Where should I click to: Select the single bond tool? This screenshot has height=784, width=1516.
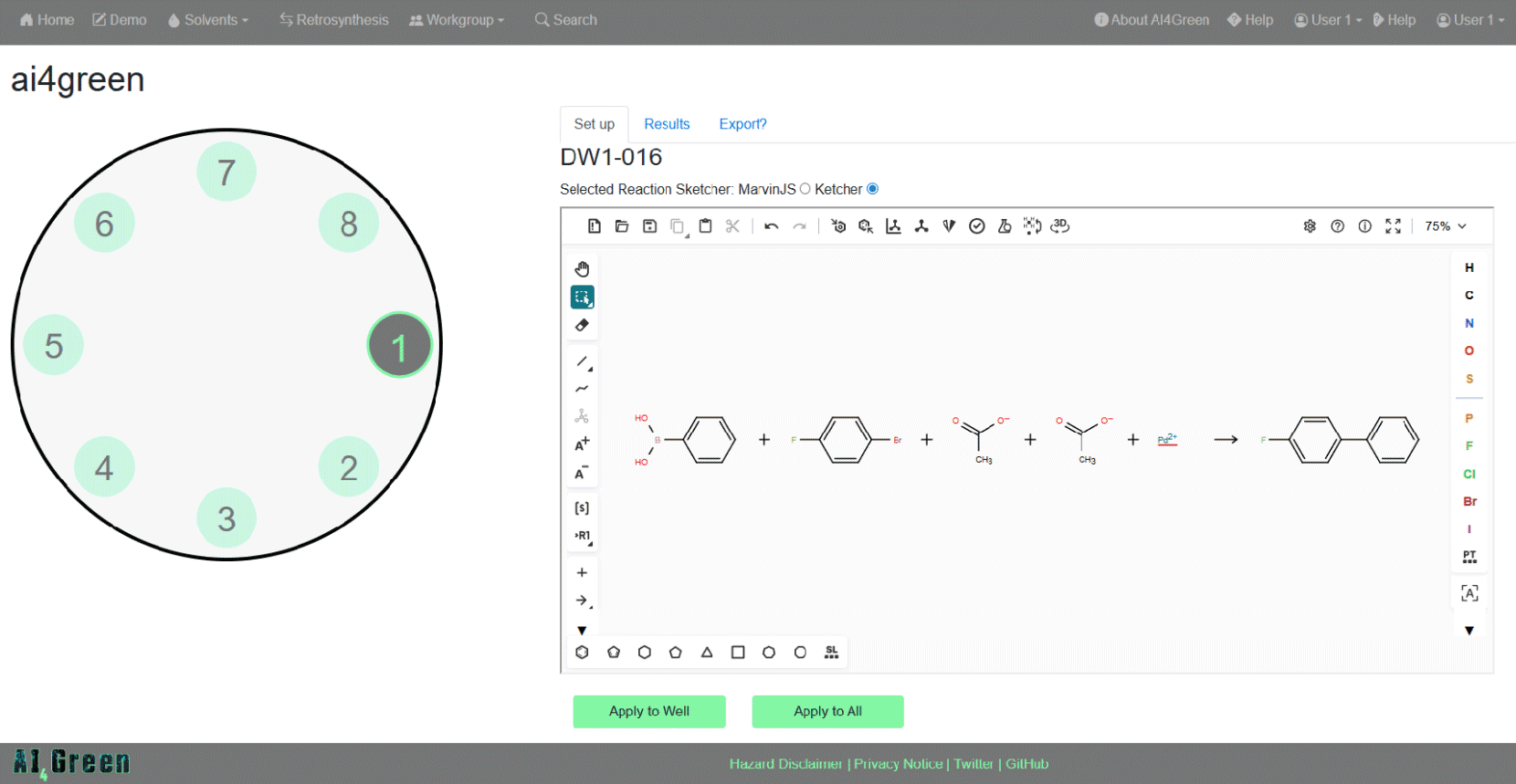[x=582, y=361]
